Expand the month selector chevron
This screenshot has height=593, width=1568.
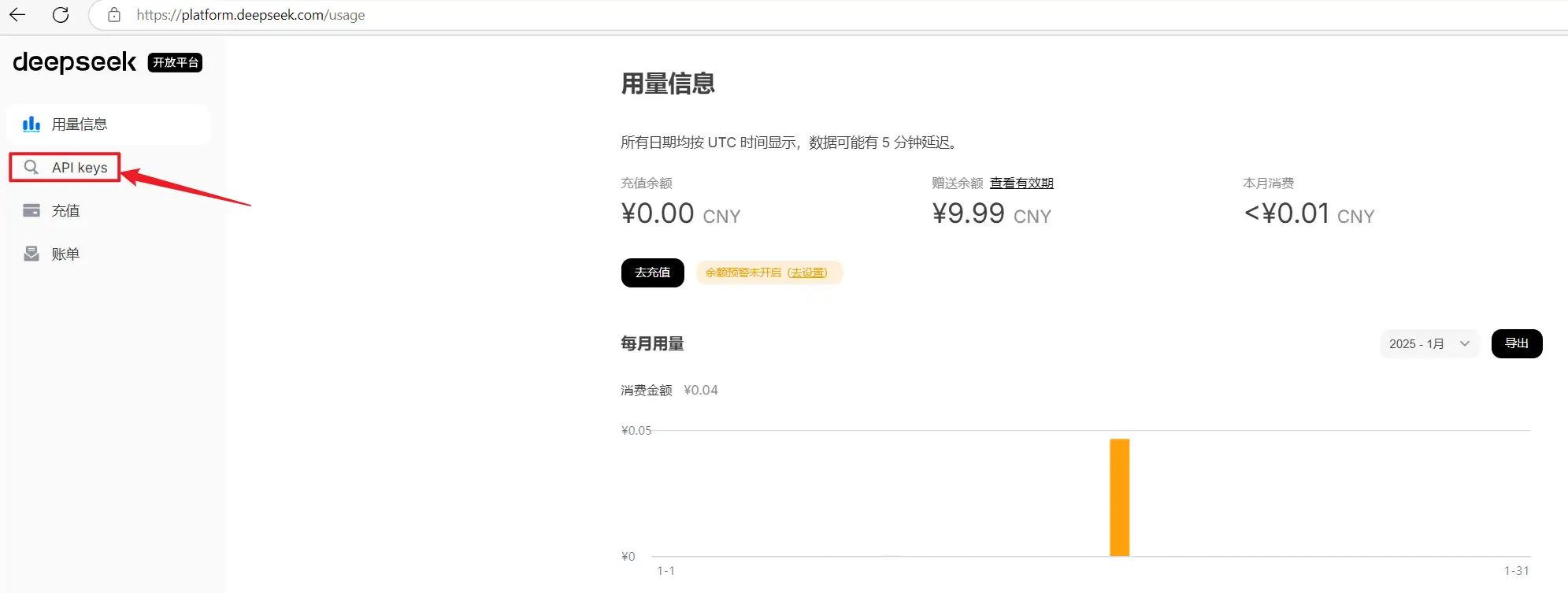click(1465, 344)
